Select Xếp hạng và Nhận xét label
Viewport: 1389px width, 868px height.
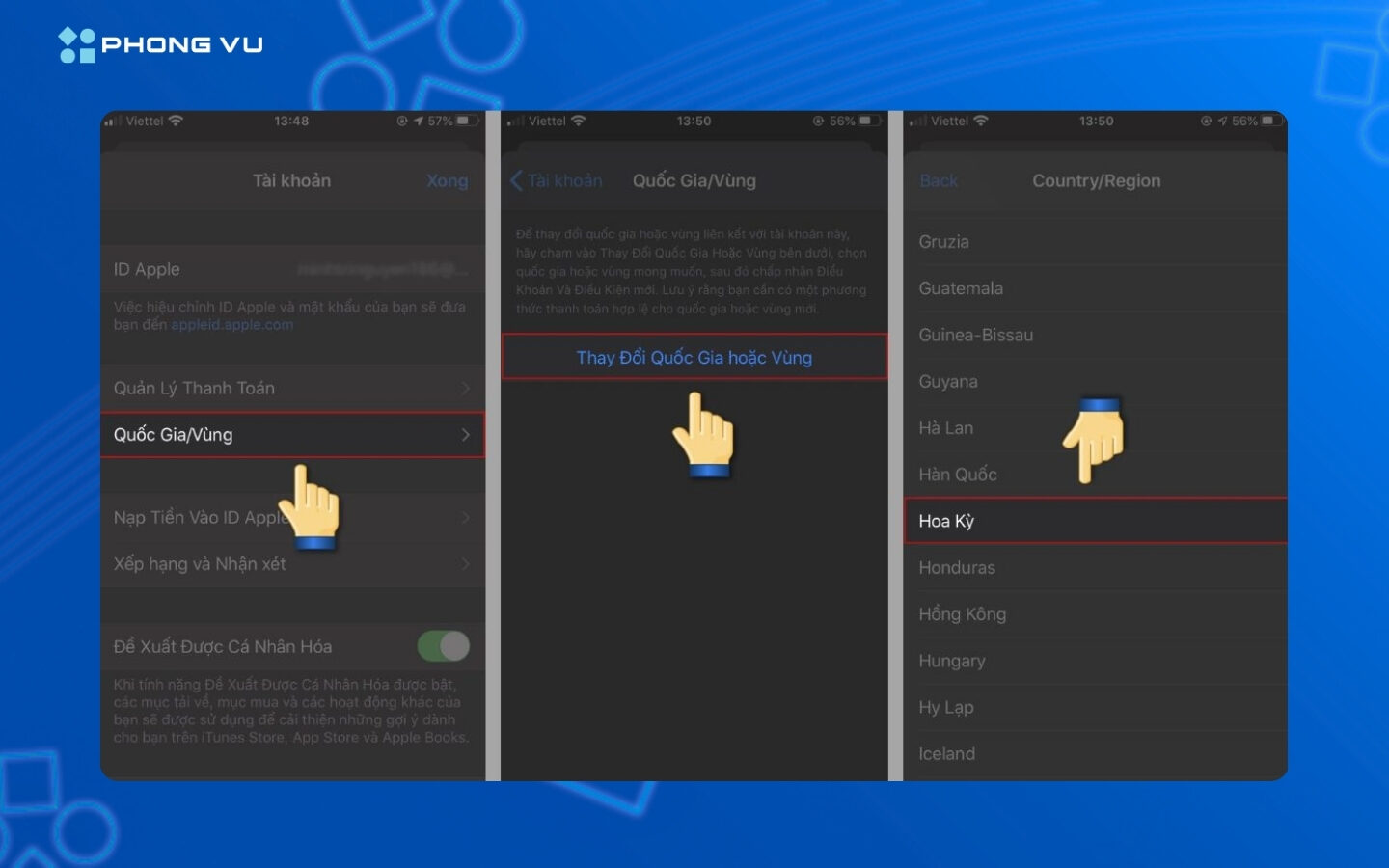coord(200,564)
